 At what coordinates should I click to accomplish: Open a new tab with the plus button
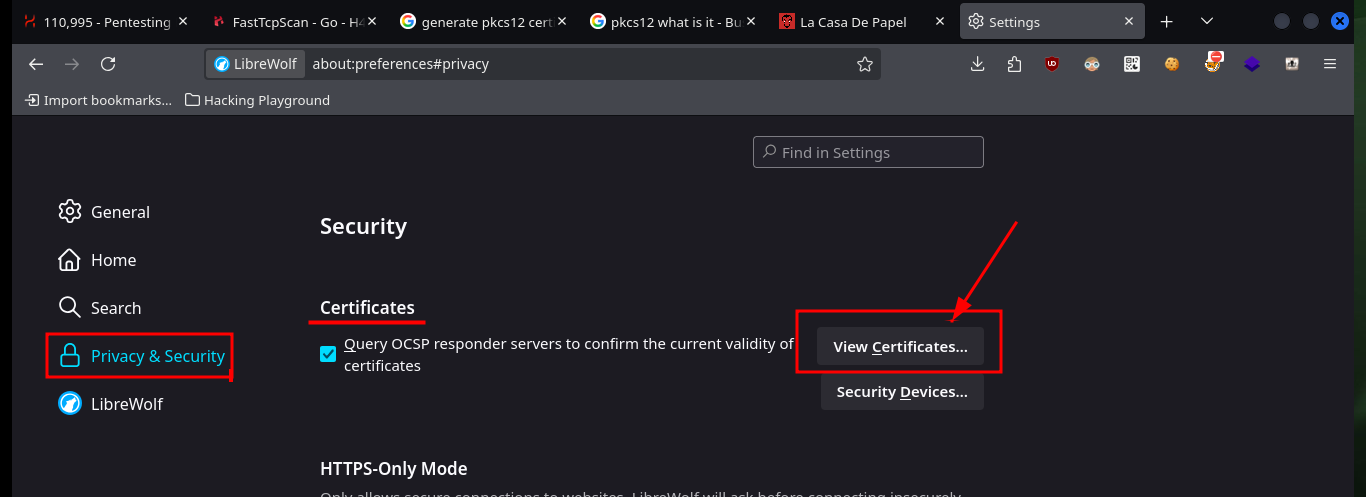[x=1166, y=21]
